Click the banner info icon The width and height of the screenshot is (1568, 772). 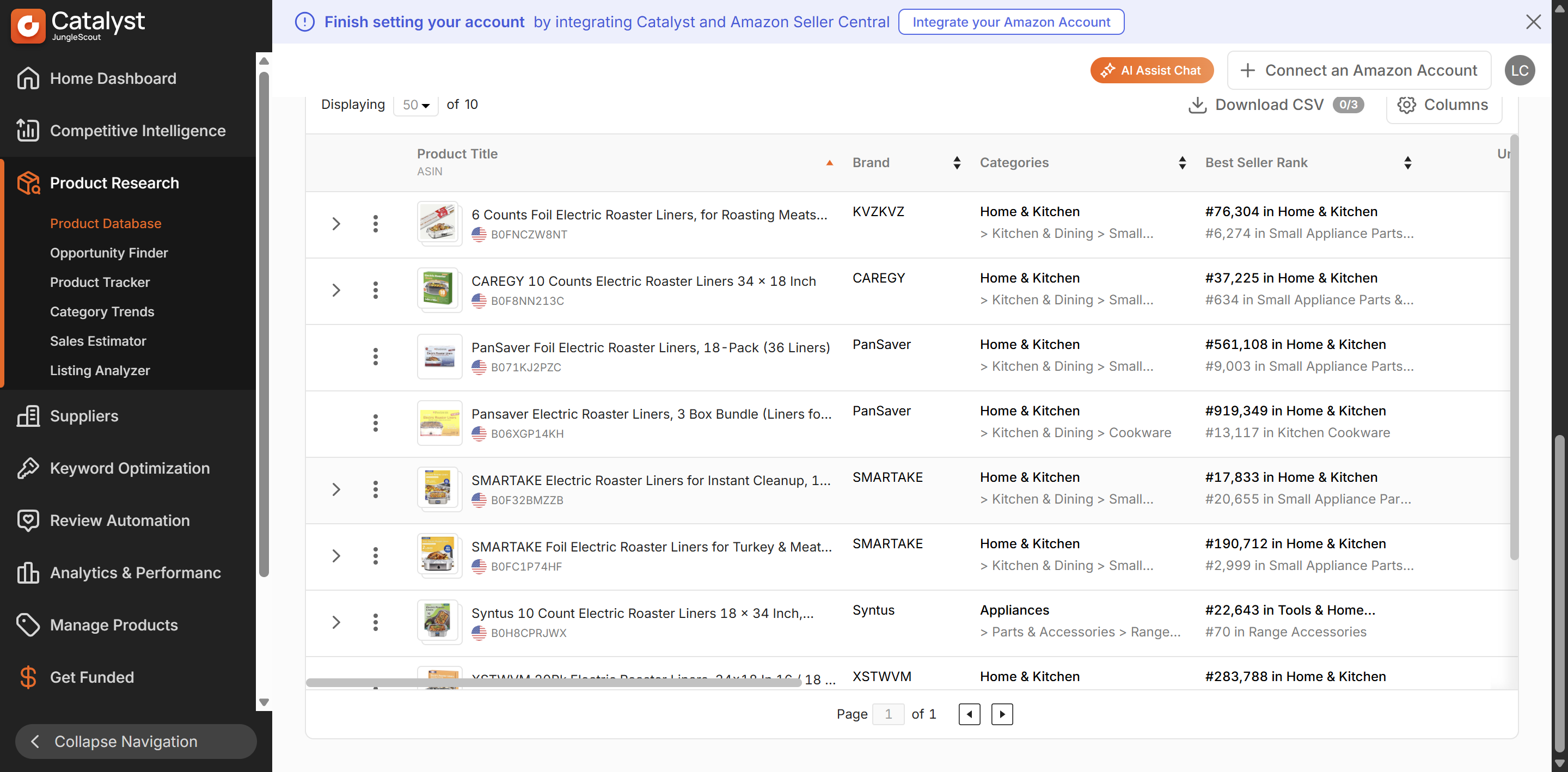point(304,22)
